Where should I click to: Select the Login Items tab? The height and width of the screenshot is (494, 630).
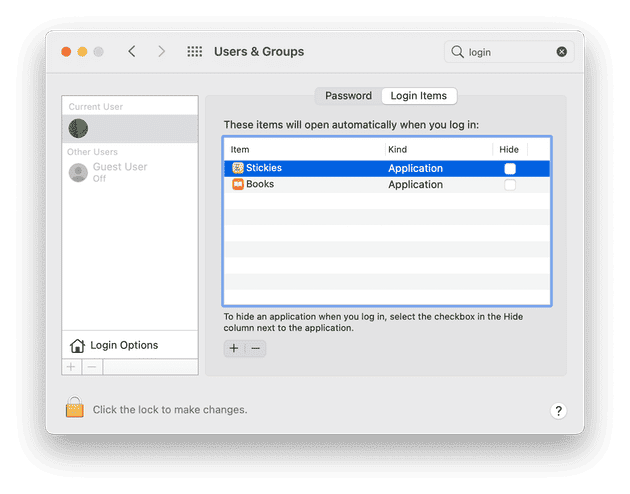click(x=419, y=96)
